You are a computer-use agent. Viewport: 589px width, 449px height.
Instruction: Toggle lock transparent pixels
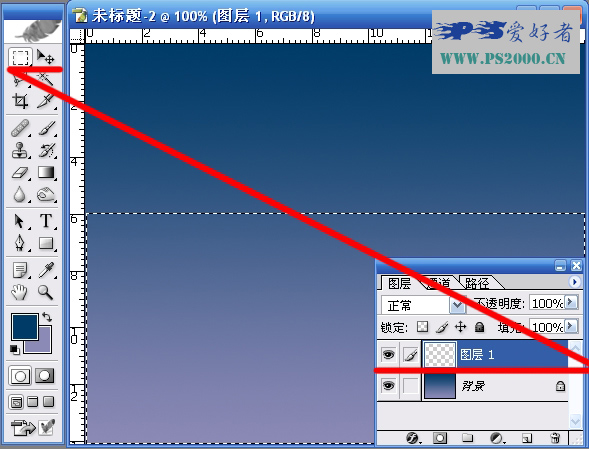(423, 327)
